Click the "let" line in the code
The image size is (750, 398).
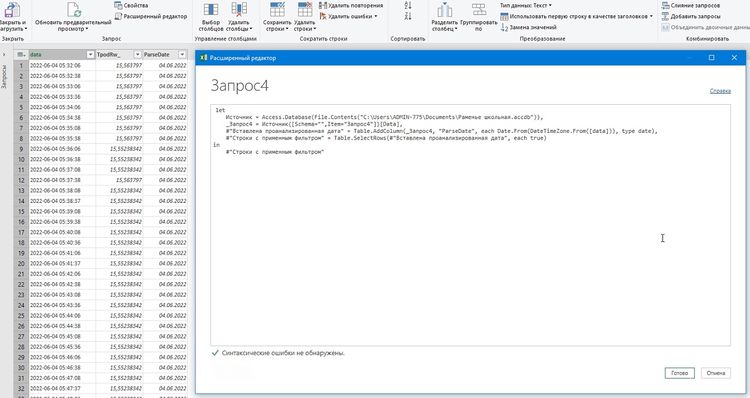click(x=220, y=110)
